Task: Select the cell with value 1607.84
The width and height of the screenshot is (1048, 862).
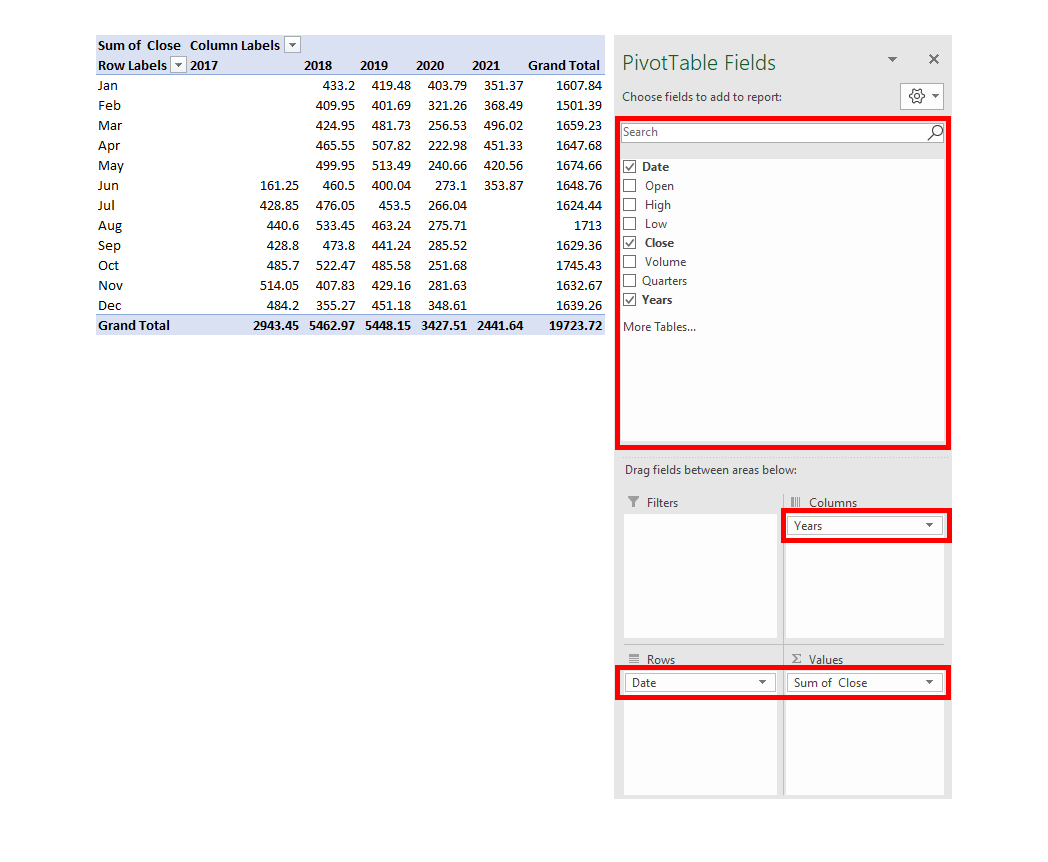Action: point(579,86)
